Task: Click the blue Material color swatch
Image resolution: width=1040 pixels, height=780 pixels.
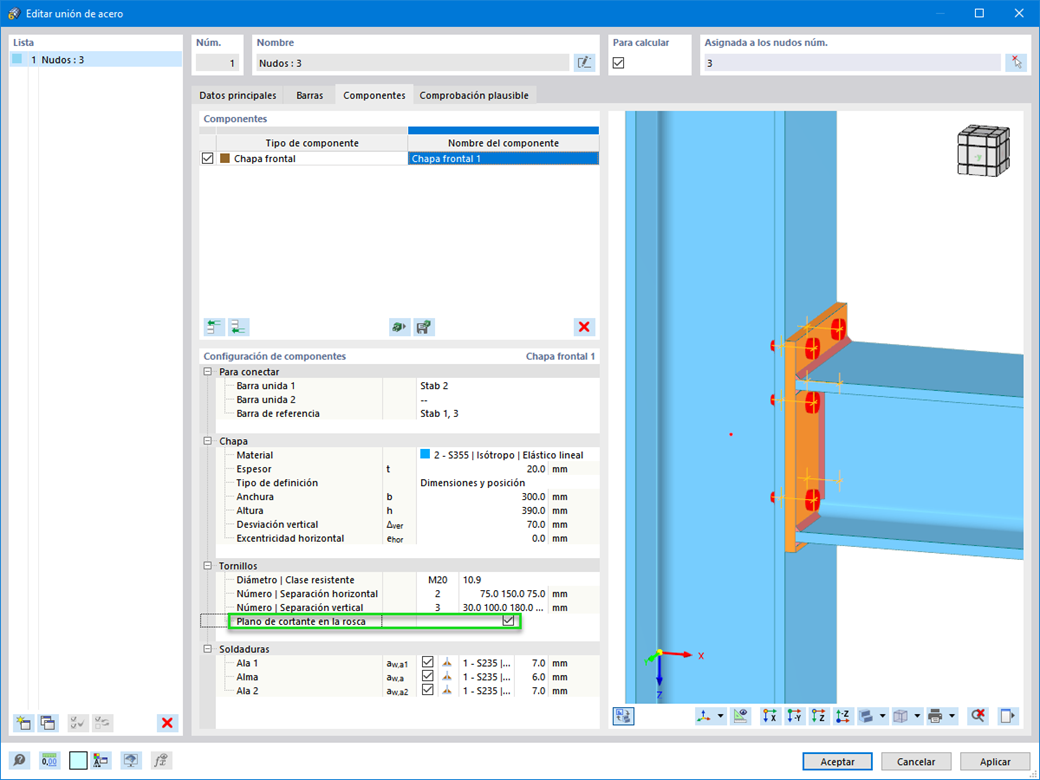Action: (x=425, y=454)
